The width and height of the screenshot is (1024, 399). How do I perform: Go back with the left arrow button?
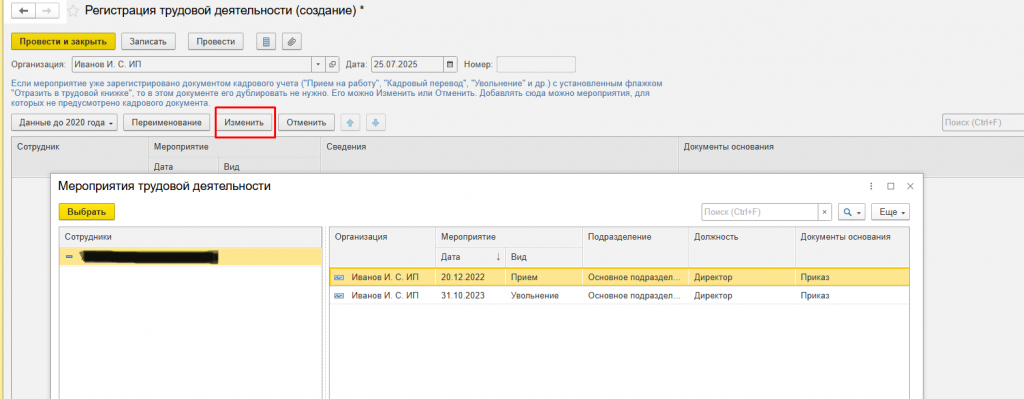point(24,11)
